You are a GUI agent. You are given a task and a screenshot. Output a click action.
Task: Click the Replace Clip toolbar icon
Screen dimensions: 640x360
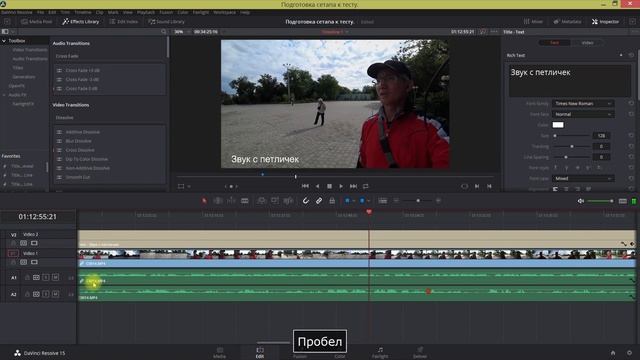pyautogui.click(x=288, y=201)
